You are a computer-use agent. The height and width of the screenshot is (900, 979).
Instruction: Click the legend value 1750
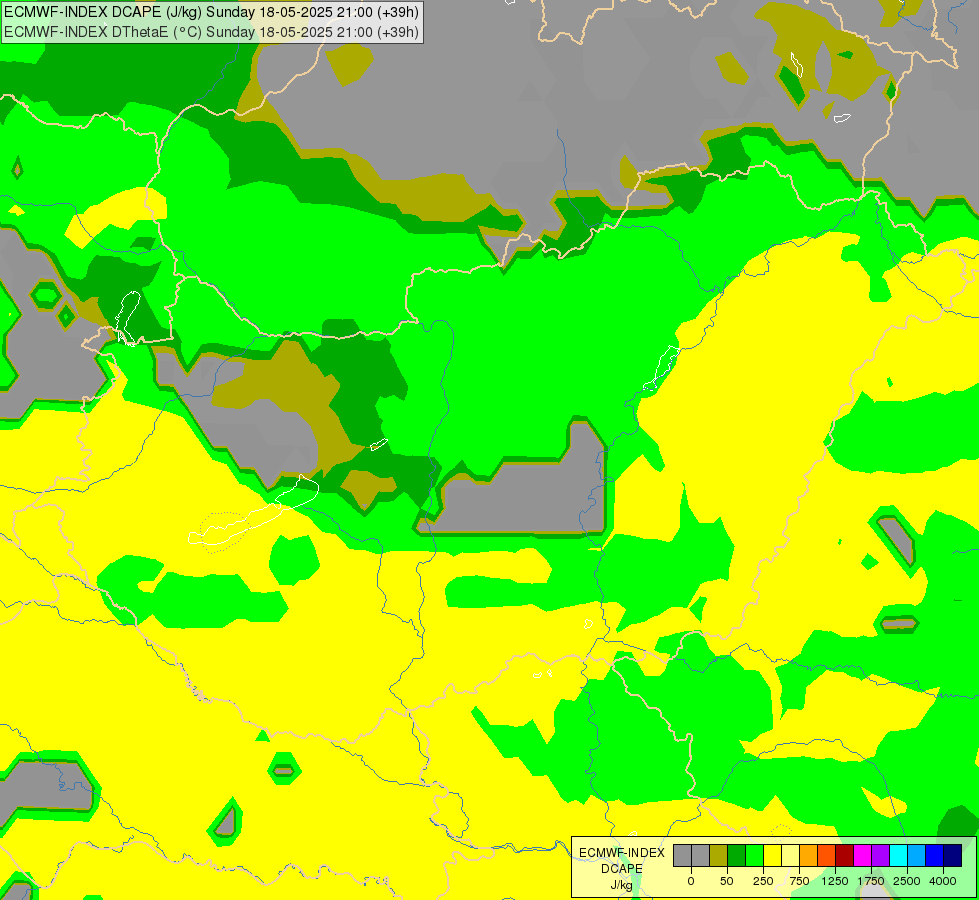tap(871, 881)
